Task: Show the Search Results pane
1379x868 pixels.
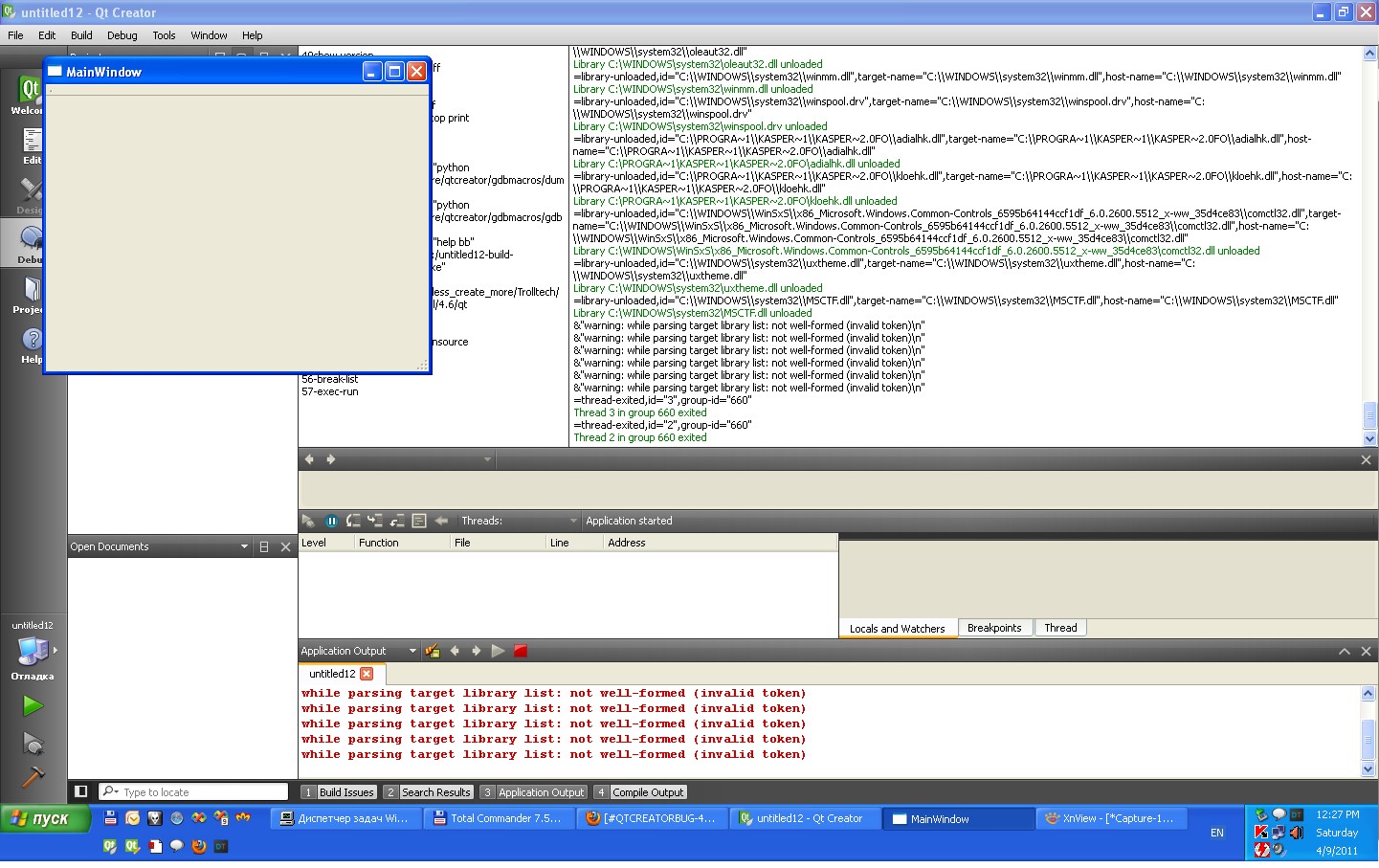Action: pyautogui.click(x=428, y=792)
